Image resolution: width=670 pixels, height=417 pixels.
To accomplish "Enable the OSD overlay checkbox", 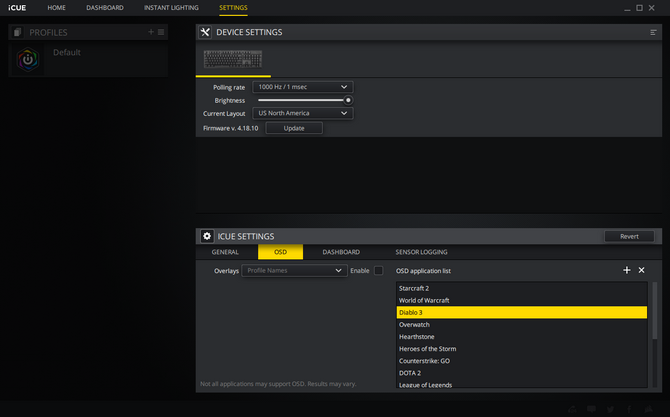I will (x=379, y=270).
